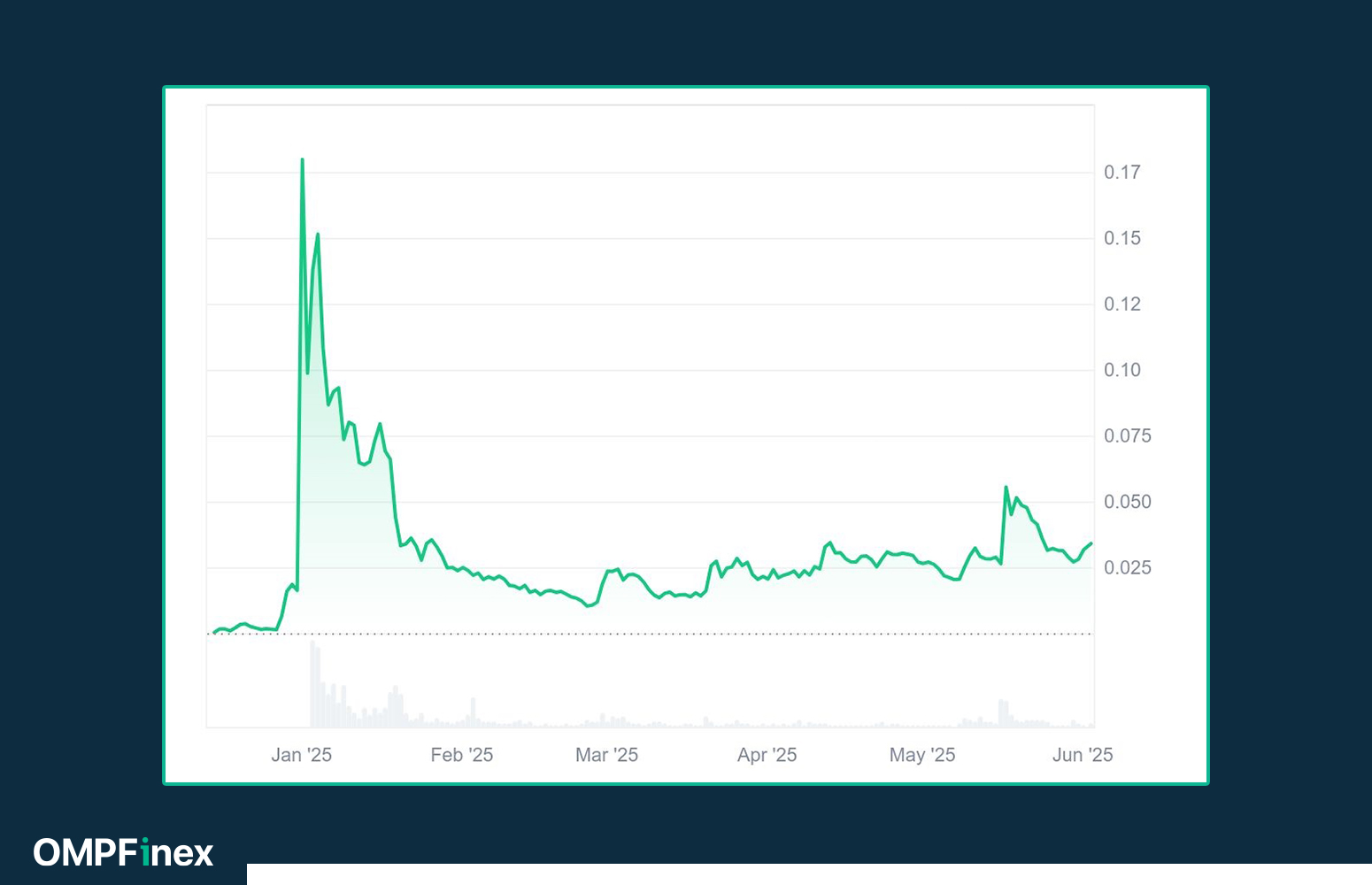1372x885 pixels.
Task: Click the Feb '25 axis label
Action: [461, 755]
